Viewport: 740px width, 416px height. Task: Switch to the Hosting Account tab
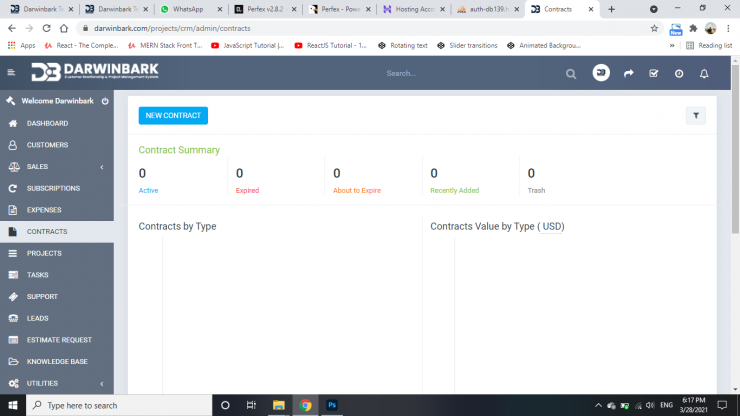click(414, 9)
